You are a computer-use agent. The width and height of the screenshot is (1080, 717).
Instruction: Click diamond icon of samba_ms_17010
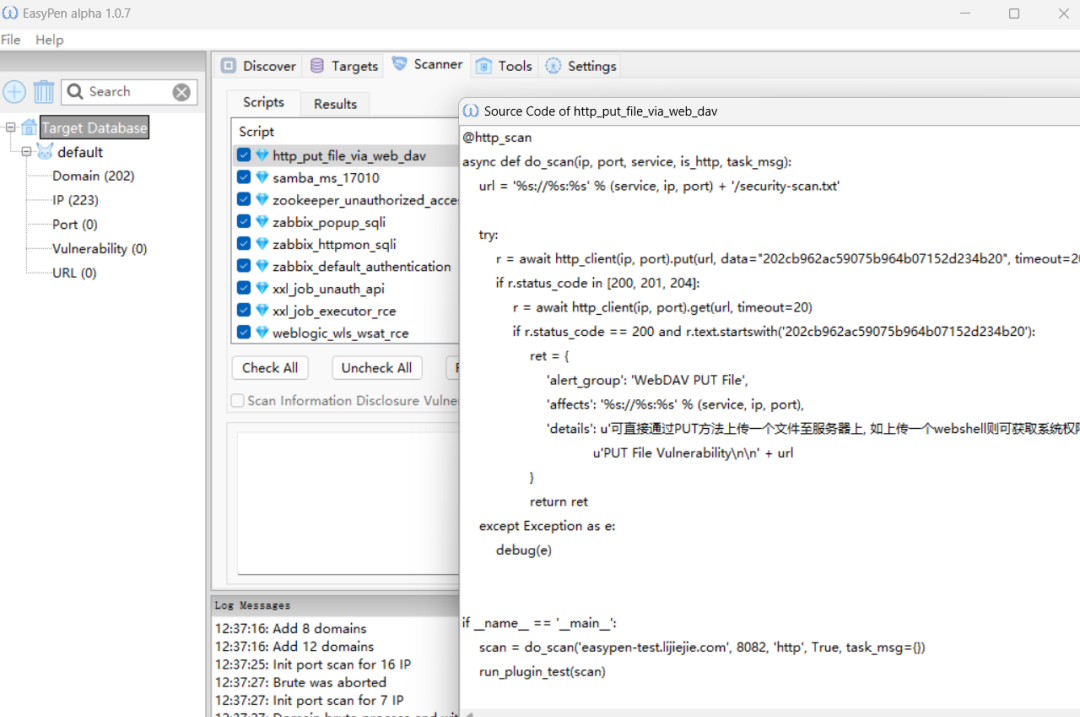click(x=262, y=178)
